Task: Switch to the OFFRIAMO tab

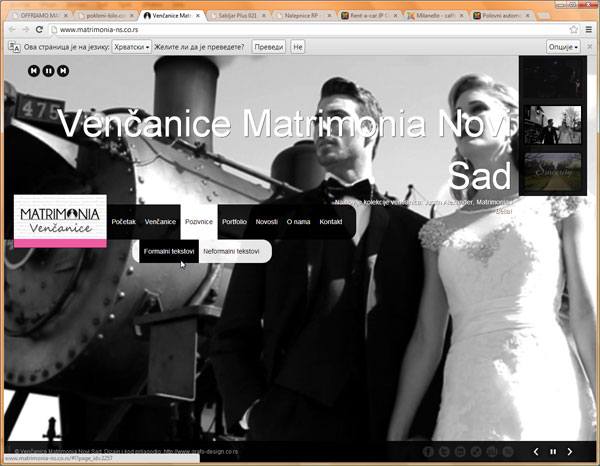Action: coord(39,16)
